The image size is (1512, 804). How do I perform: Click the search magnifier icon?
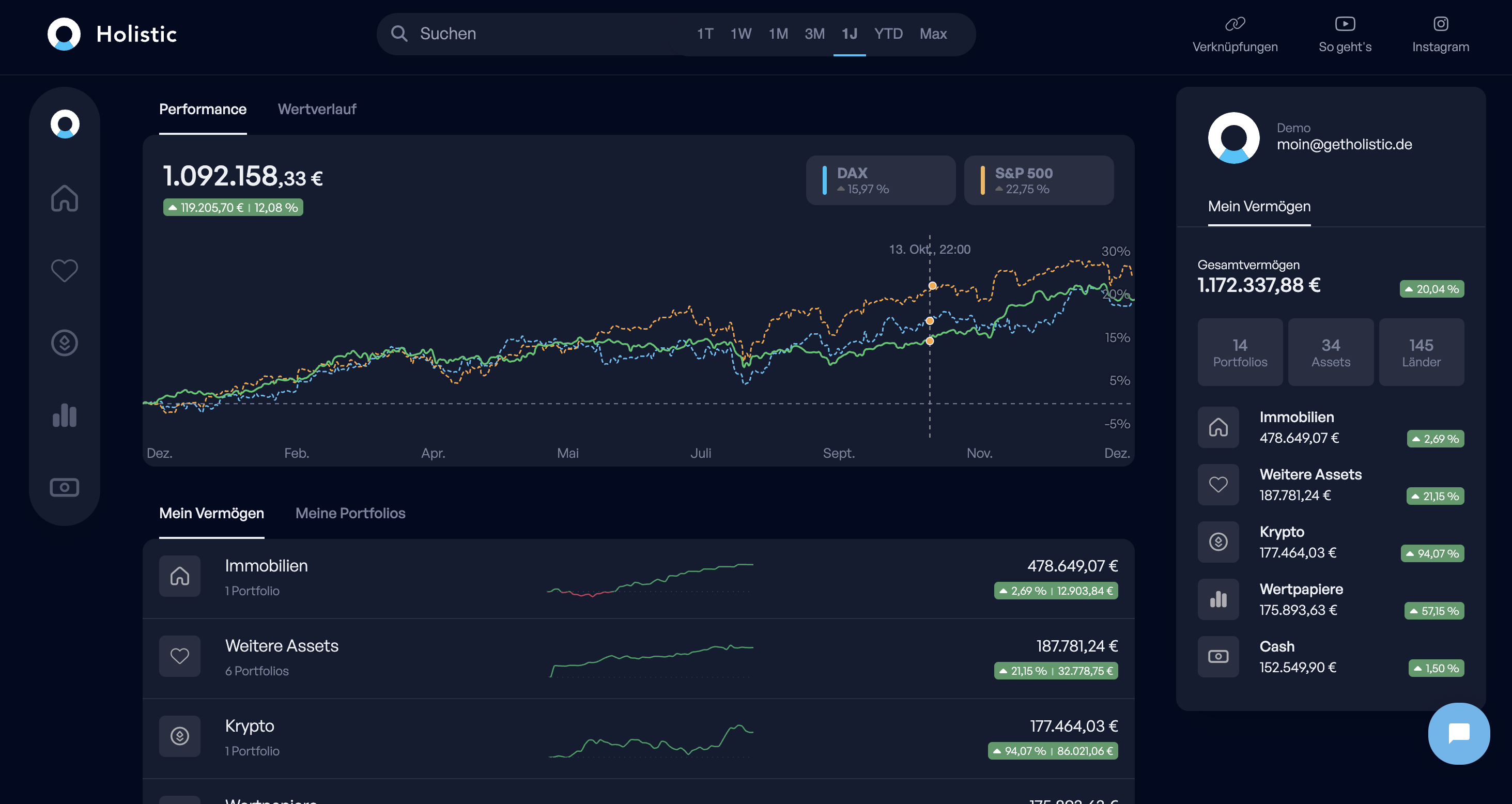tap(399, 34)
